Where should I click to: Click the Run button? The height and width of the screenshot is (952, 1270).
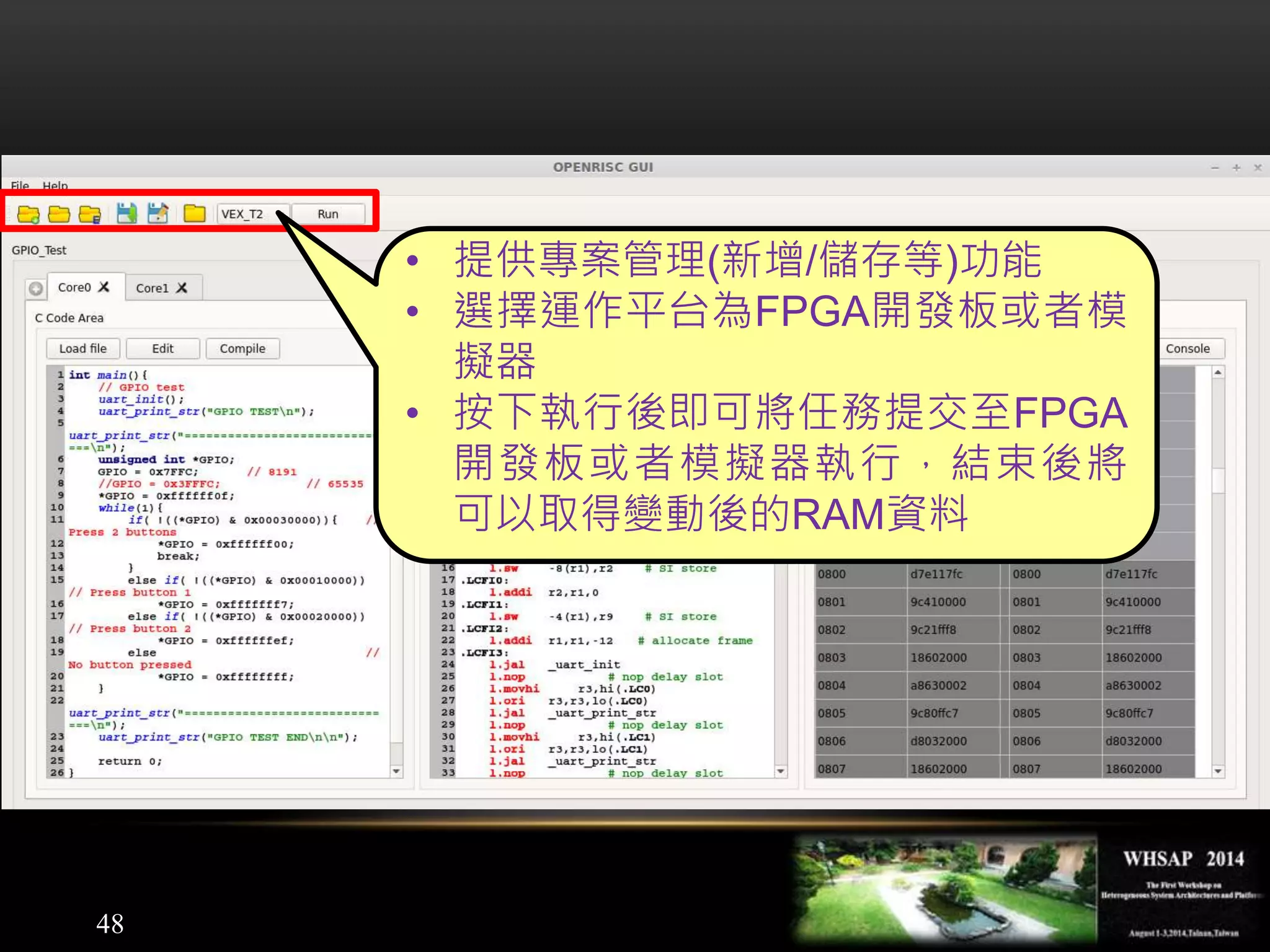coord(328,214)
